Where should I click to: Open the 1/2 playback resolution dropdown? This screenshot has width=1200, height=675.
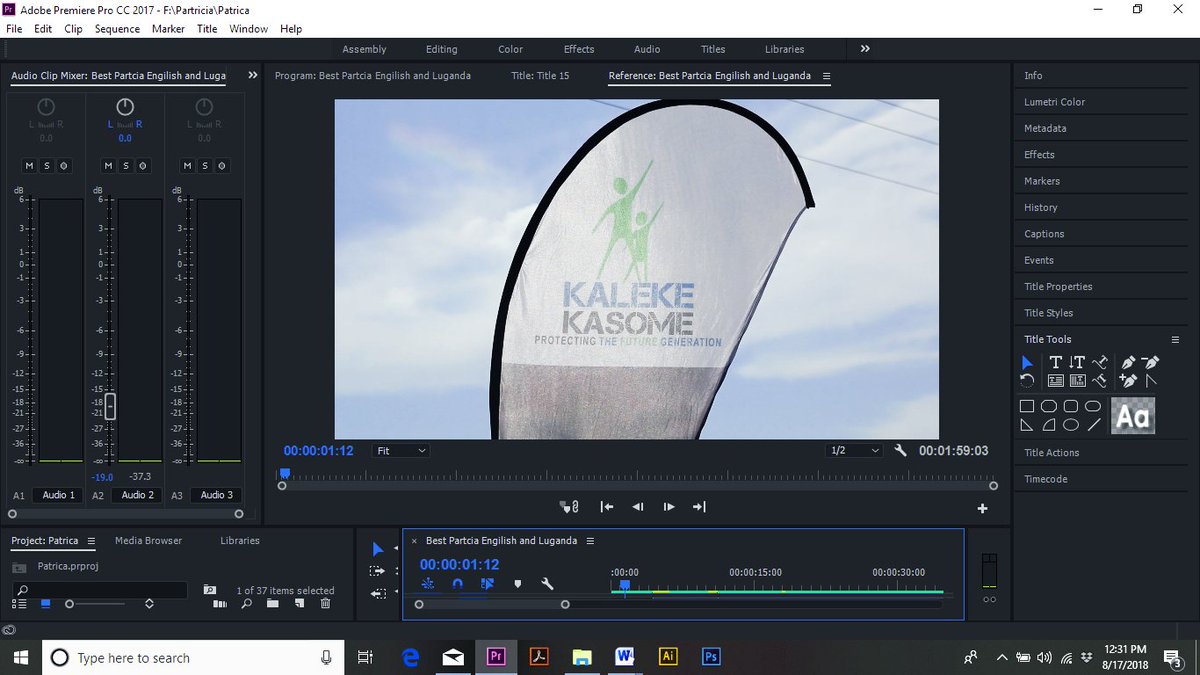click(x=855, y=451)
